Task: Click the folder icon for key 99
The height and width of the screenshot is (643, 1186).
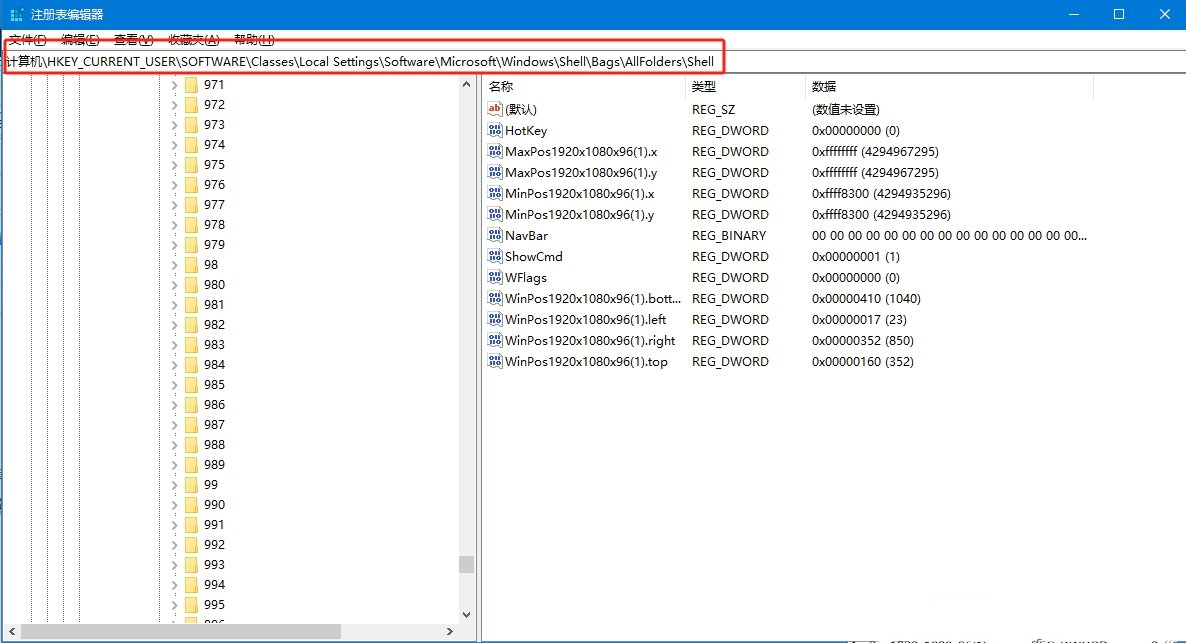Action: click(192, 484)
